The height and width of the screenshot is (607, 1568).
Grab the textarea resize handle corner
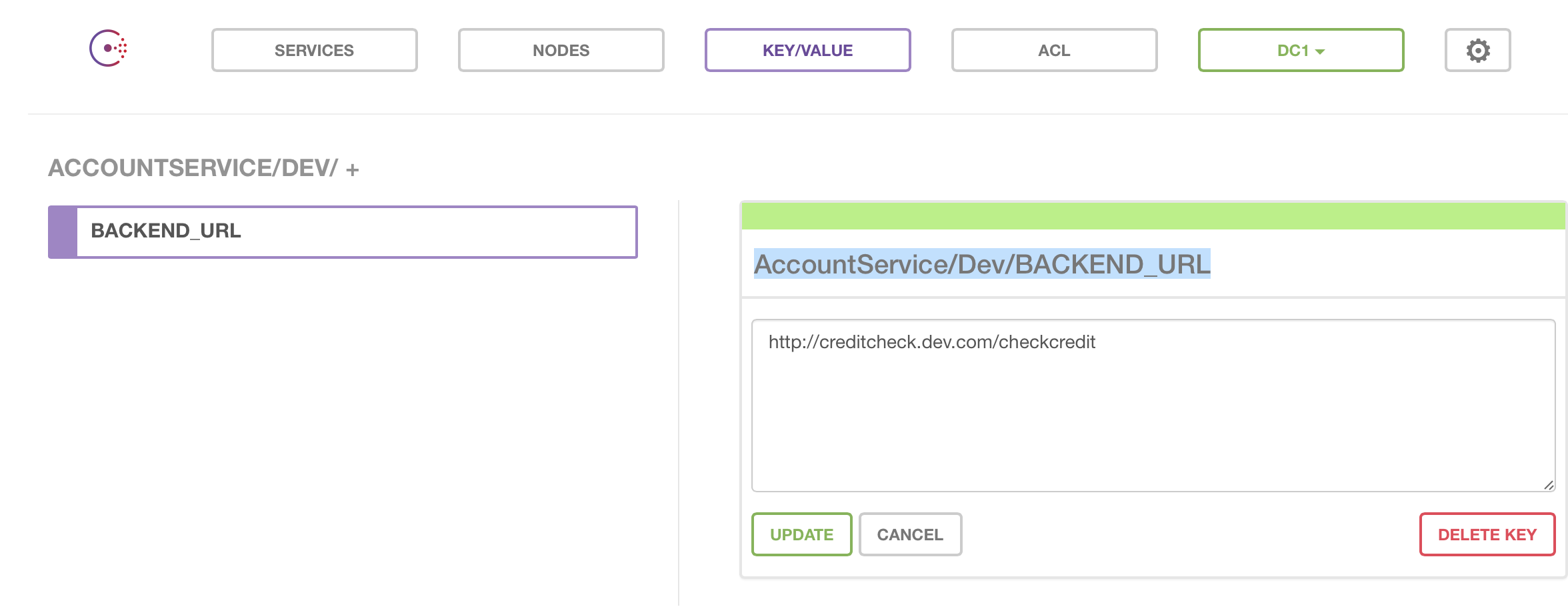tap(1549, 485)
